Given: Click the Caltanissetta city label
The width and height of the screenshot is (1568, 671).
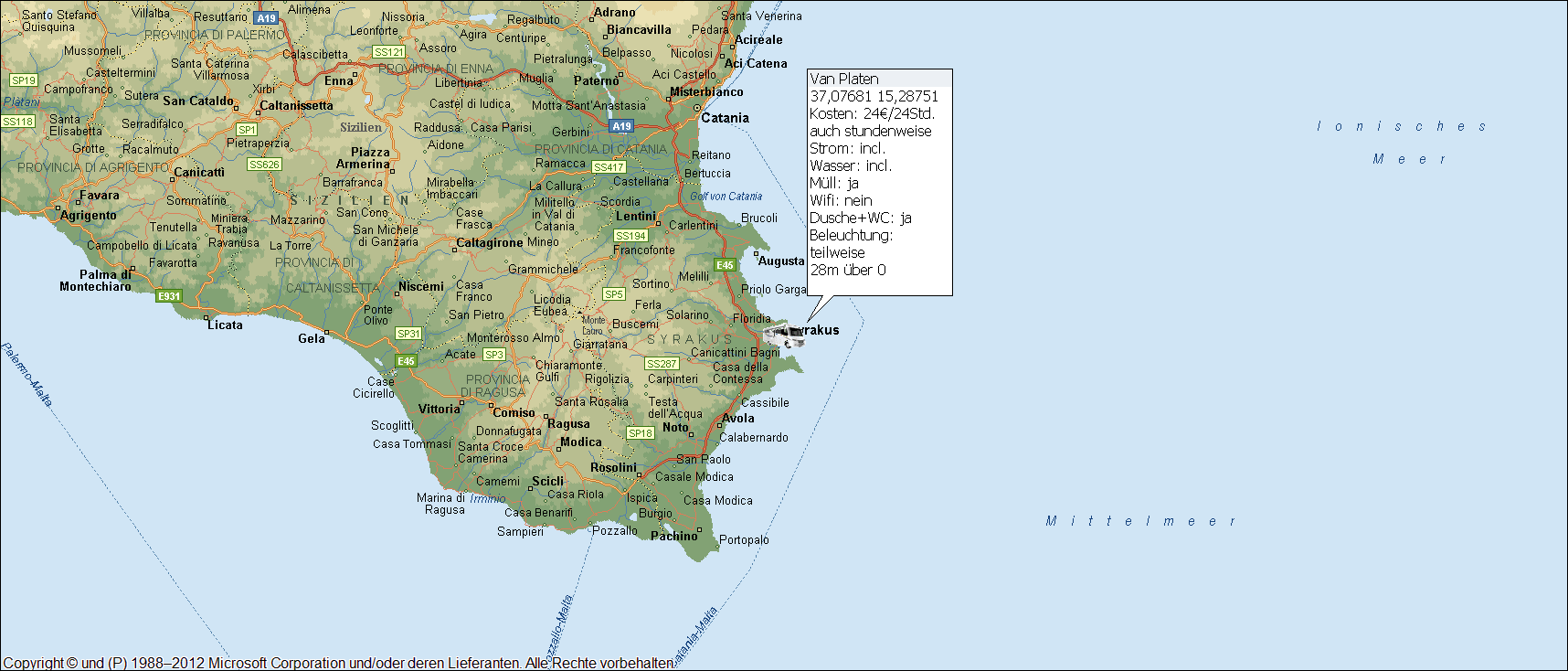Looking at the screenshot, I should [x=297, y=106].
